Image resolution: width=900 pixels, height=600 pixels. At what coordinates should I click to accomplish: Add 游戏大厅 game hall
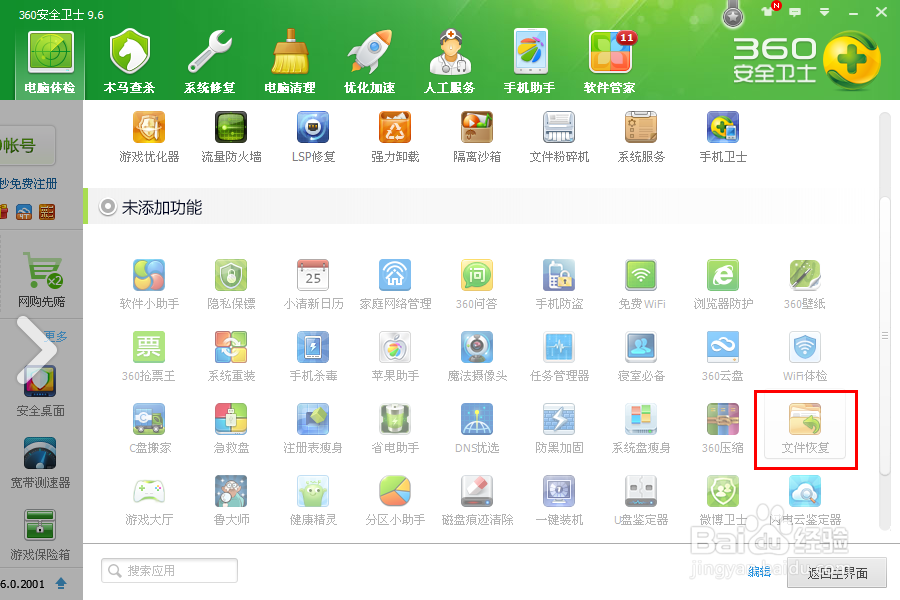149,501
